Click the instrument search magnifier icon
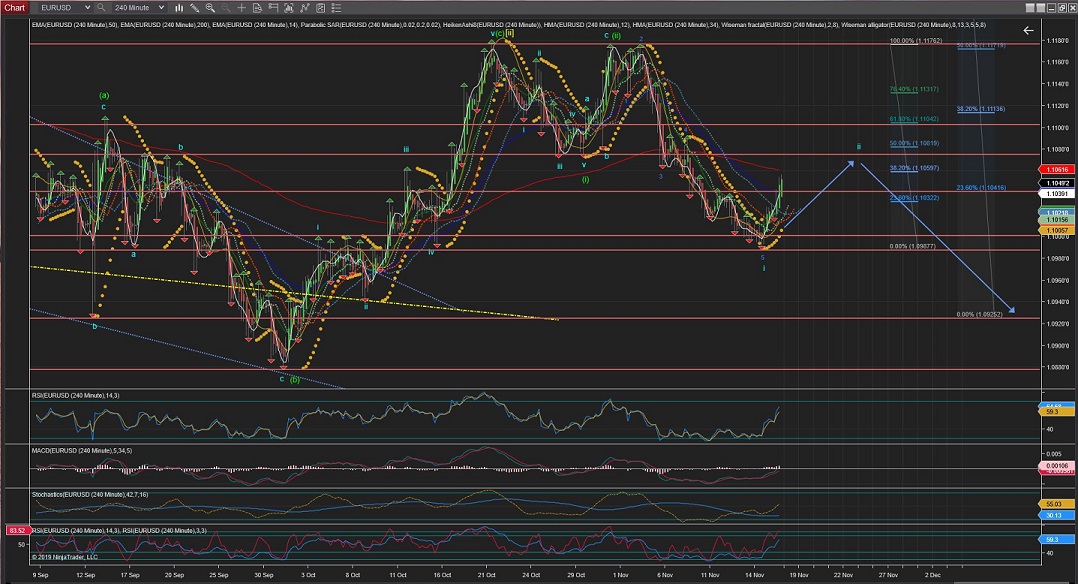This screenshot has width=1078, height=584. pos(100,8)
